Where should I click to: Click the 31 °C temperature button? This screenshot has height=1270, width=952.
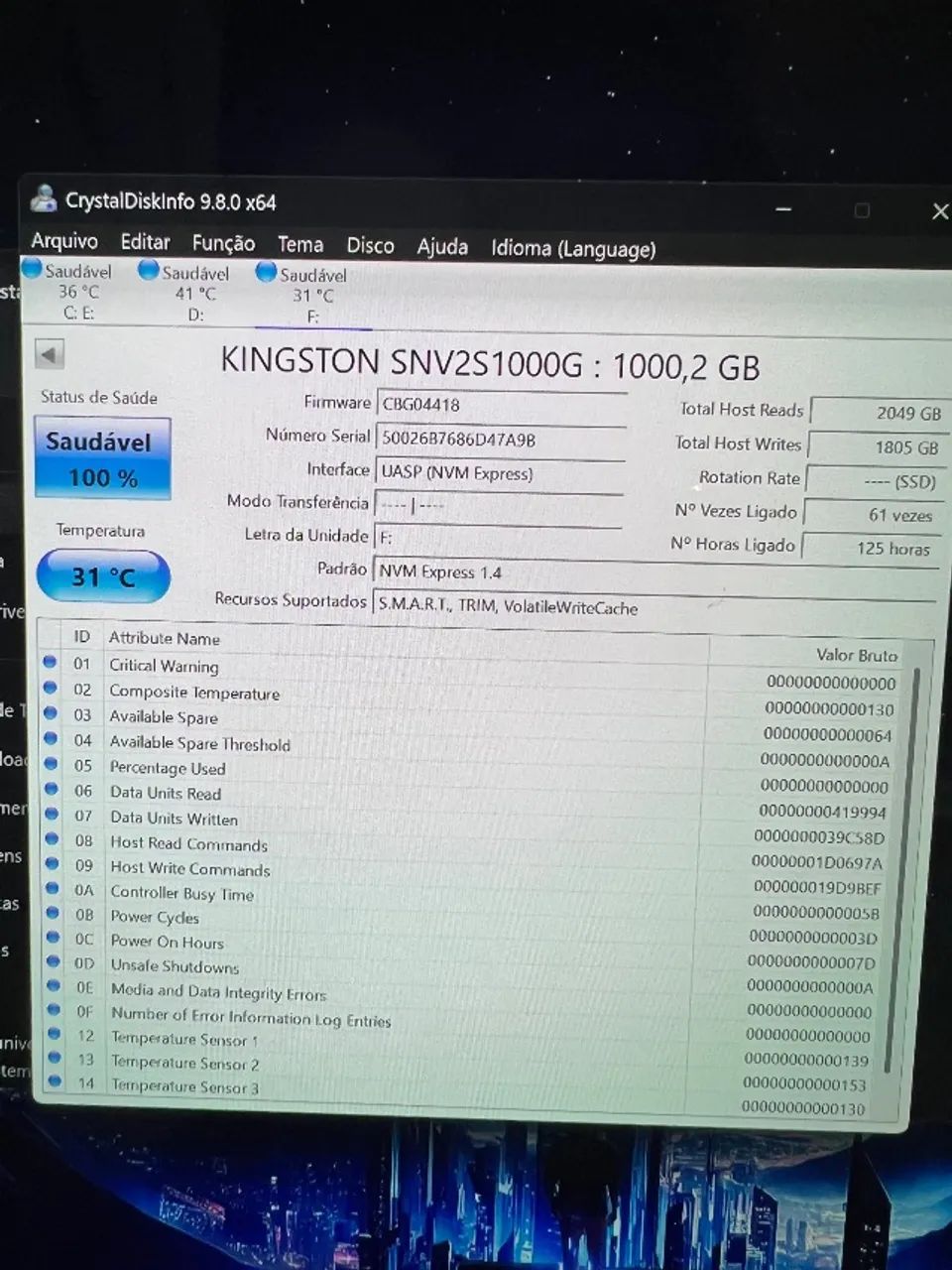[103, 576]
